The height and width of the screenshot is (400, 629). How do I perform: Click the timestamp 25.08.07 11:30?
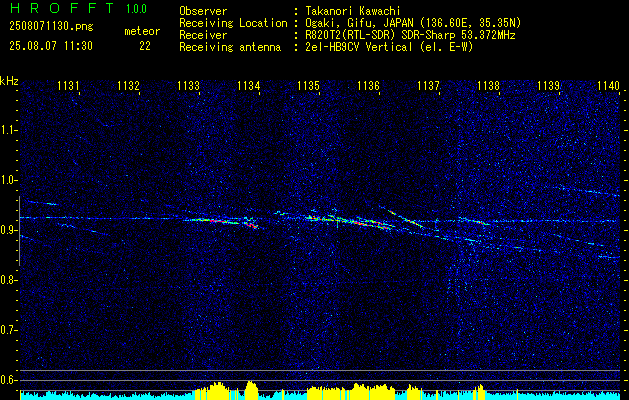point(51,46)
